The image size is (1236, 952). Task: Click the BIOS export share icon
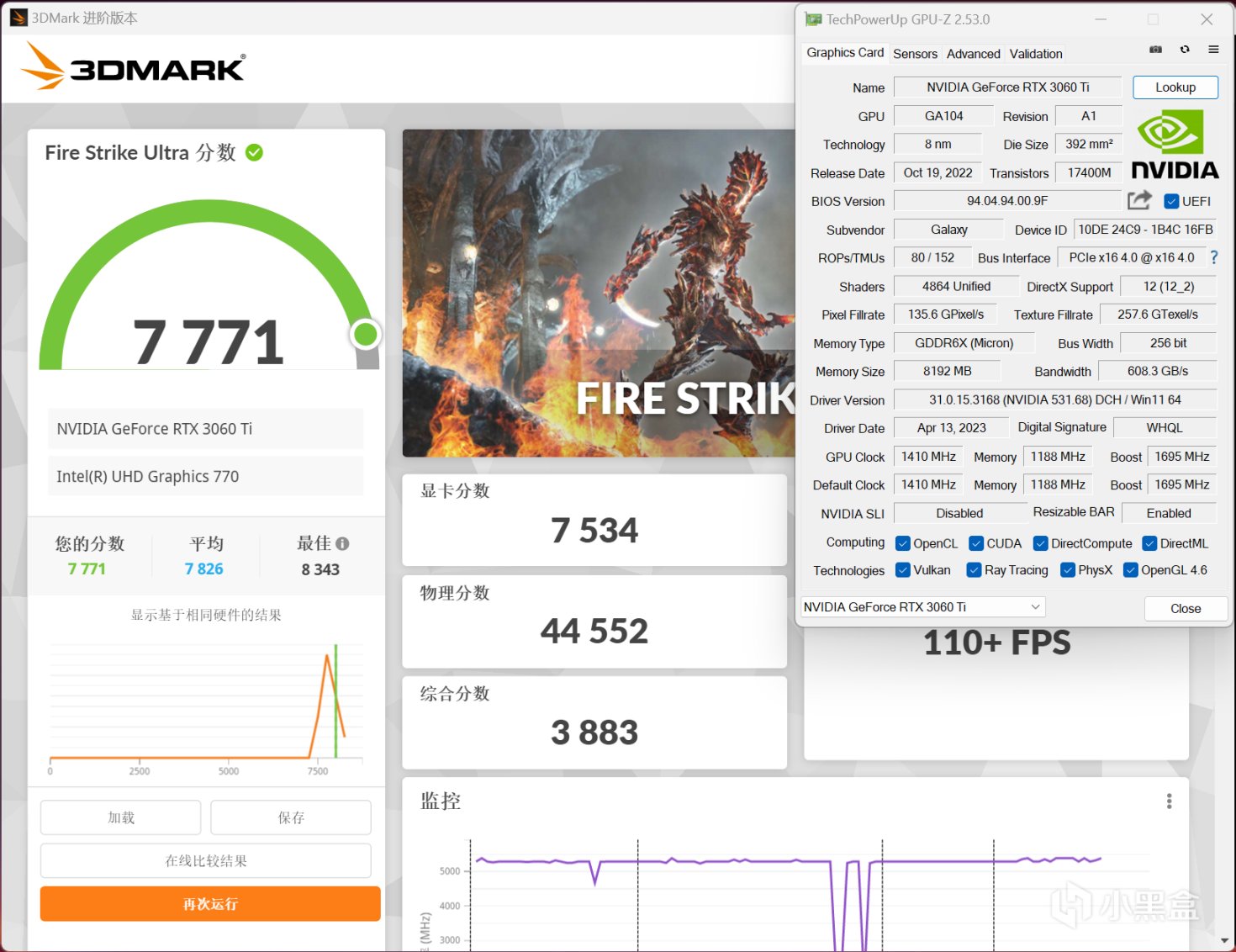(x=1139, y=200)
